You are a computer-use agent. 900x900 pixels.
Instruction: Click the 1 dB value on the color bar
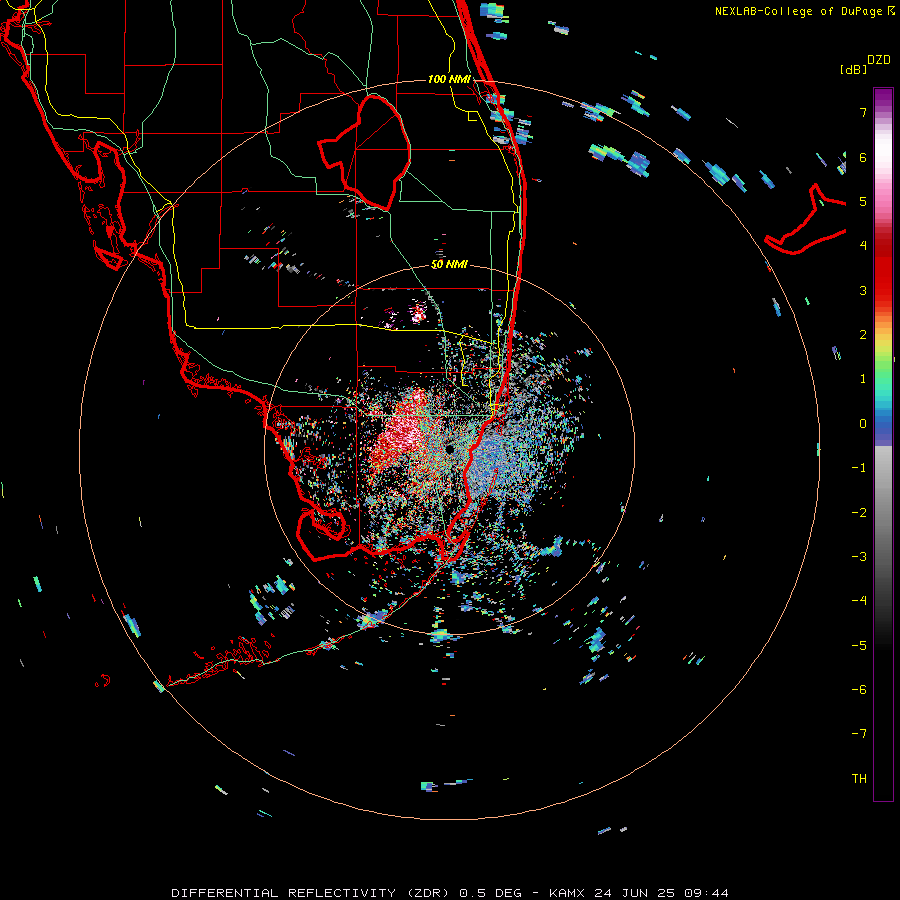click(x=863, y=379)
